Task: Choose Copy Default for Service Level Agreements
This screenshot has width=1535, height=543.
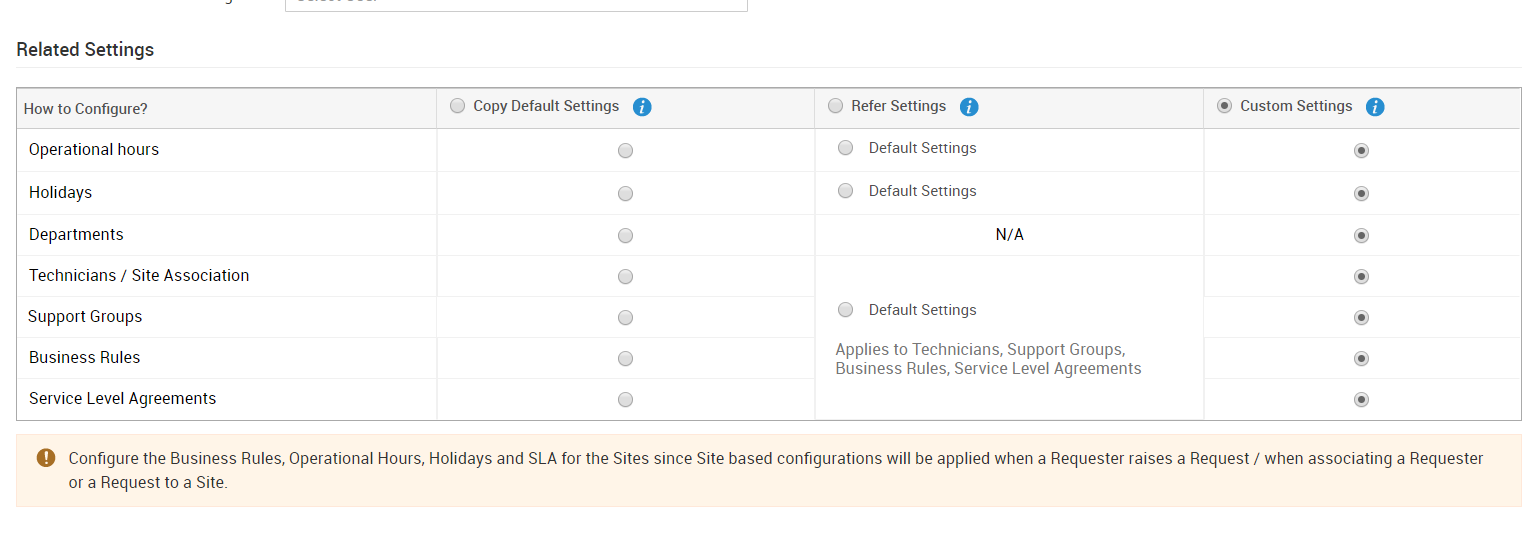Action: click(625, 400)
